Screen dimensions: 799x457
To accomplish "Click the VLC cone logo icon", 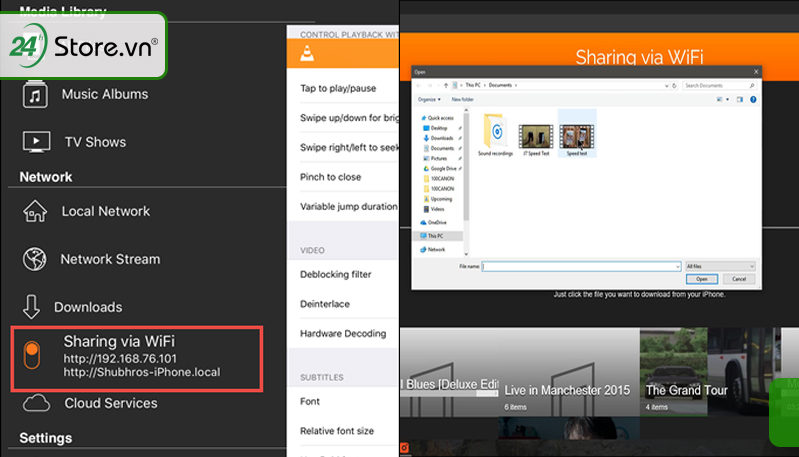I will click(307, 53).
